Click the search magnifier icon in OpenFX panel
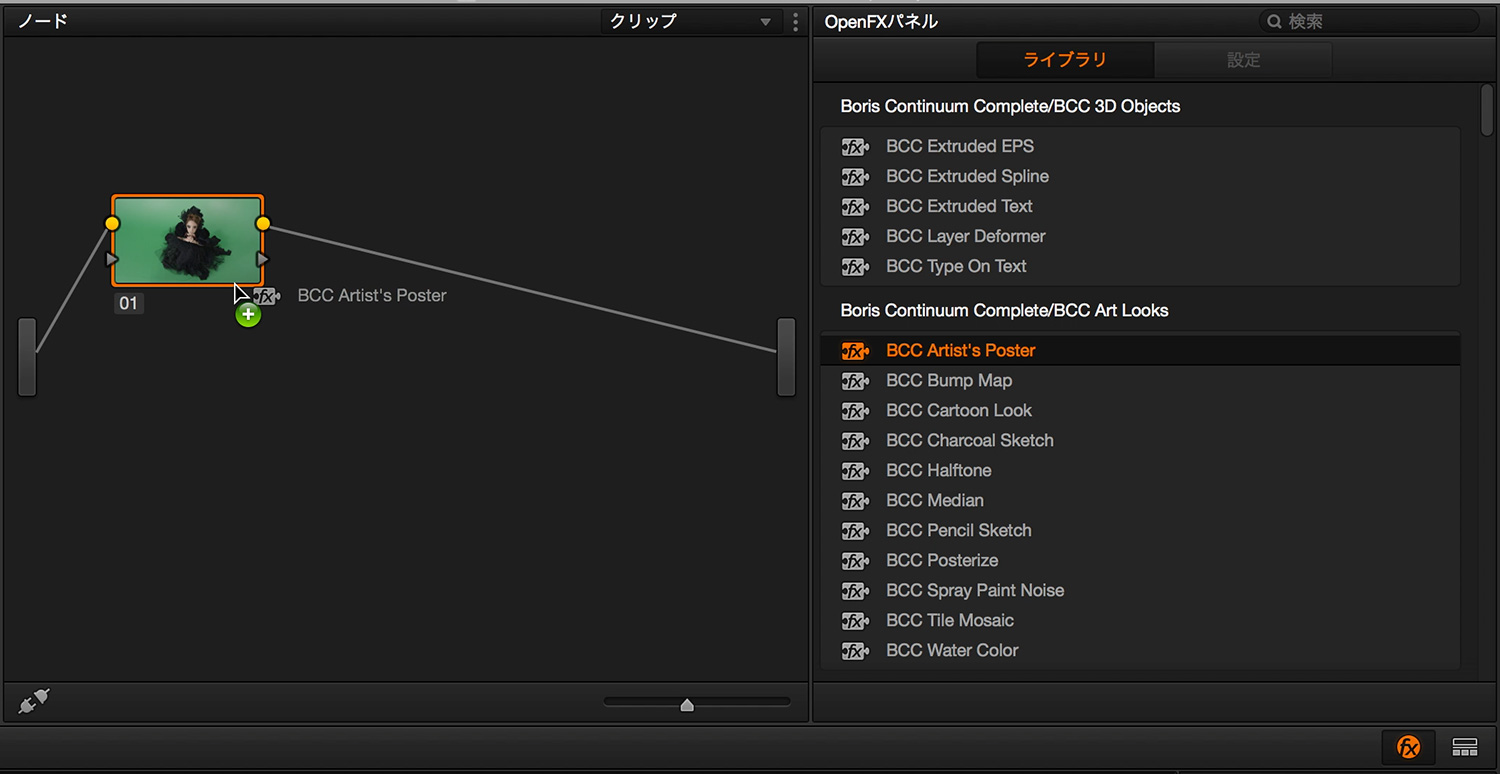 coord(1274,21)
